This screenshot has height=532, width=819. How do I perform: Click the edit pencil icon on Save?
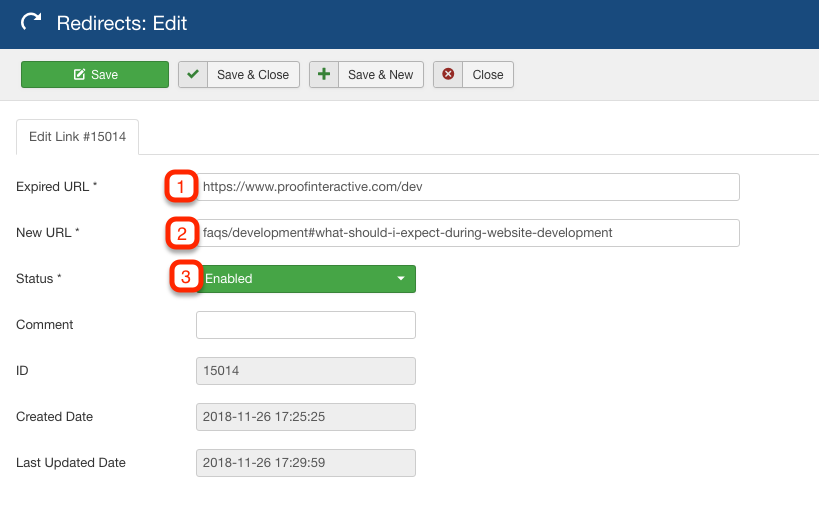click(x=79, y=75)
